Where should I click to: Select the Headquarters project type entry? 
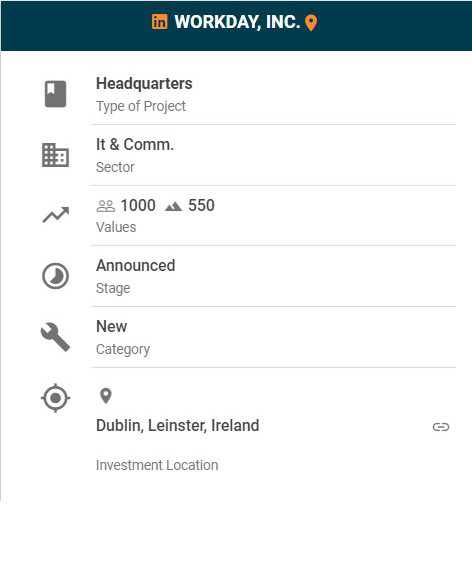[x=144, y=84]
